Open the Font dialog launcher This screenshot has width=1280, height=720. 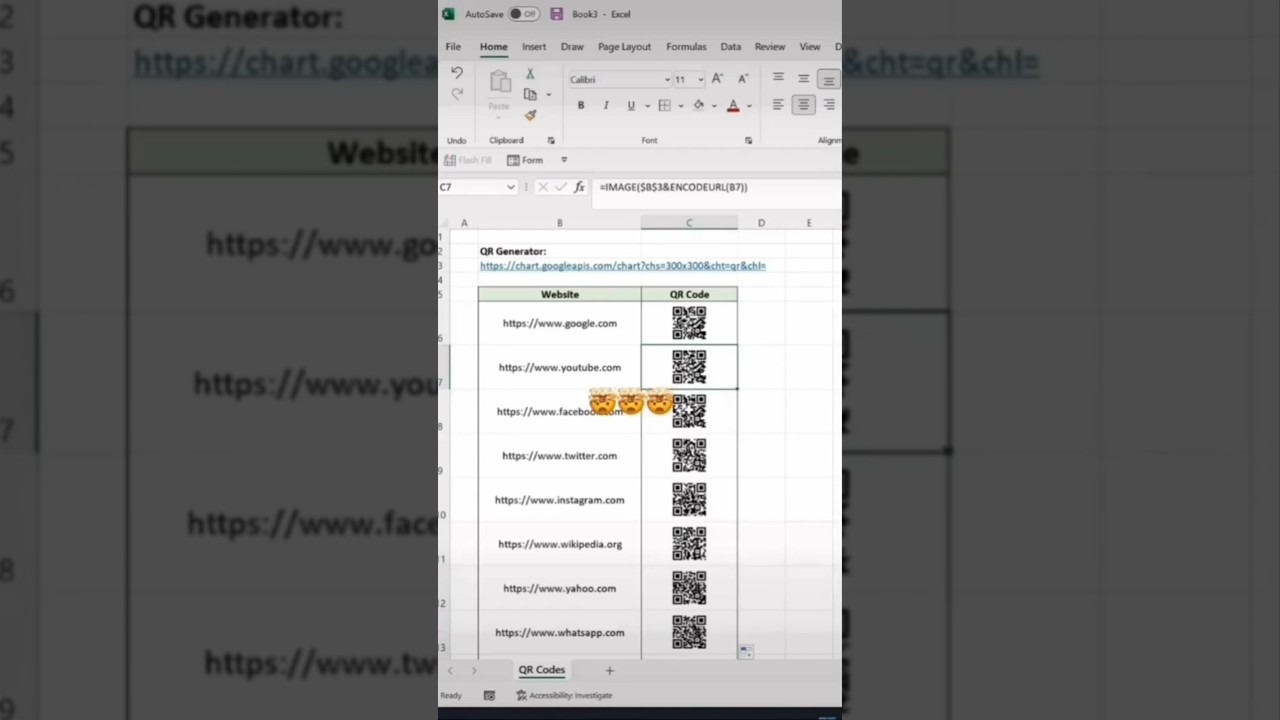tap(749, 141)
